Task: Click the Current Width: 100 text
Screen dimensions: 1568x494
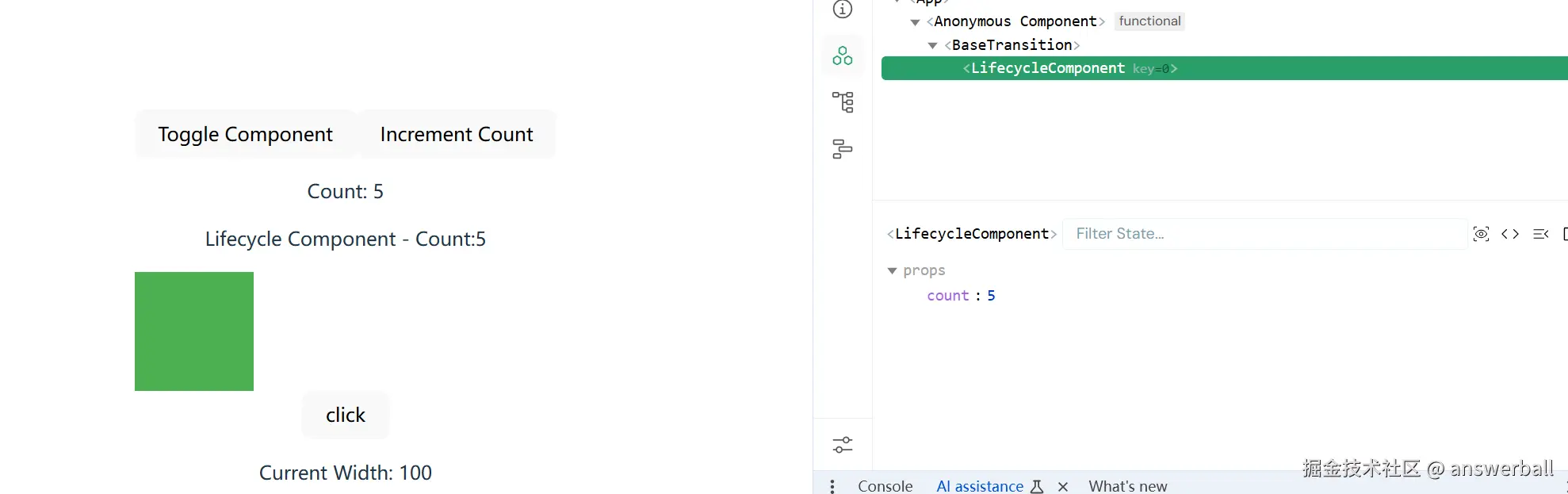Action: click(346, 473)
